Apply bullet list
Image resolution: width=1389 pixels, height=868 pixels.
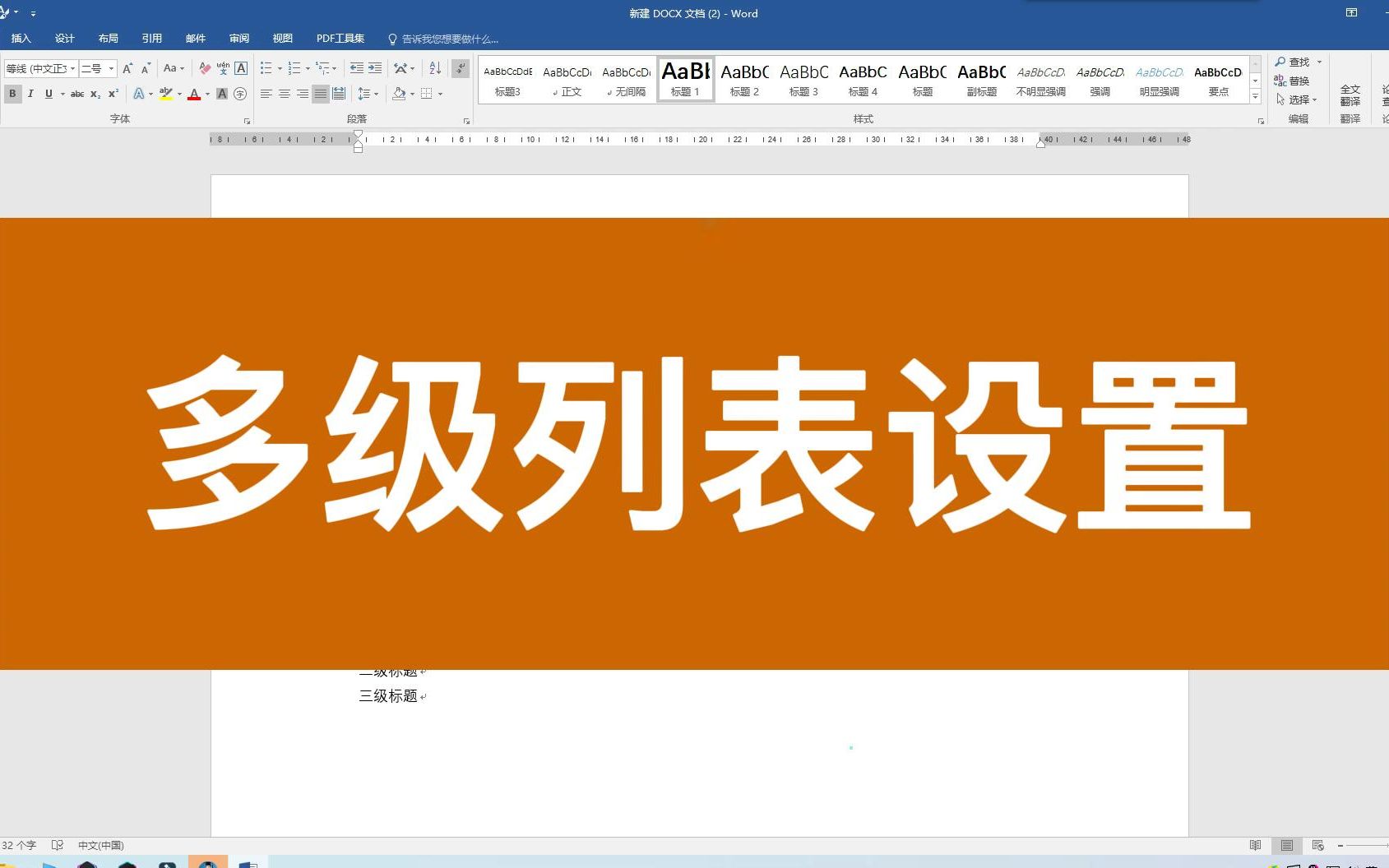pos(266,68)
